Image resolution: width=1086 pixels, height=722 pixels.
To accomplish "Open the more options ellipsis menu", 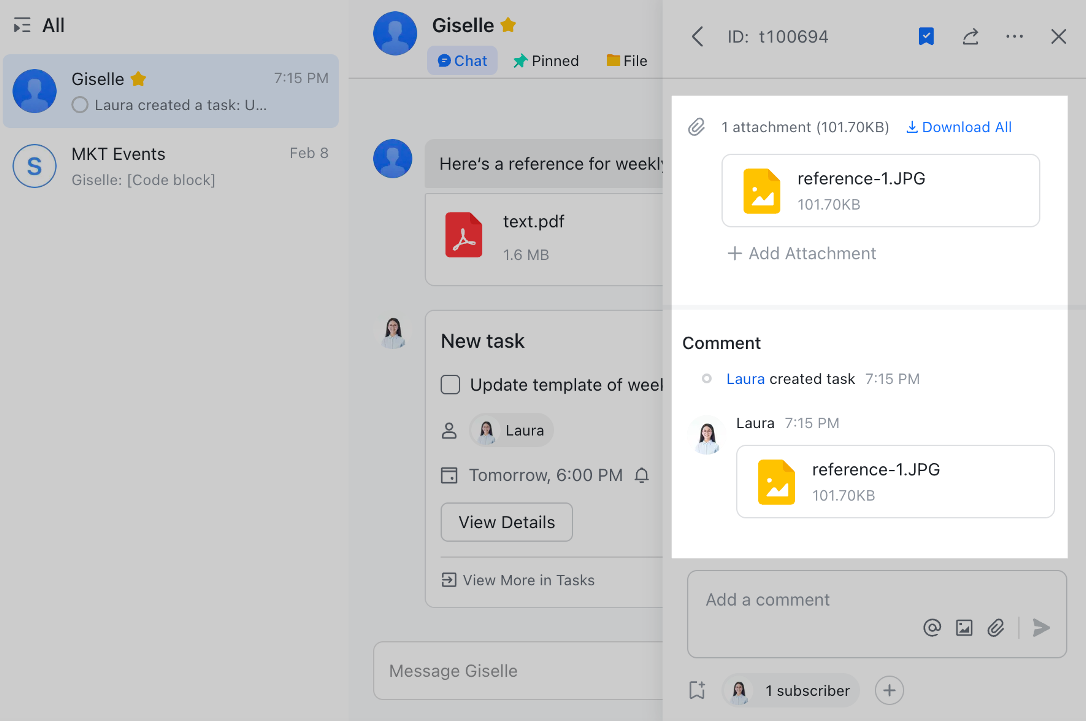I will pos(1014,37).
